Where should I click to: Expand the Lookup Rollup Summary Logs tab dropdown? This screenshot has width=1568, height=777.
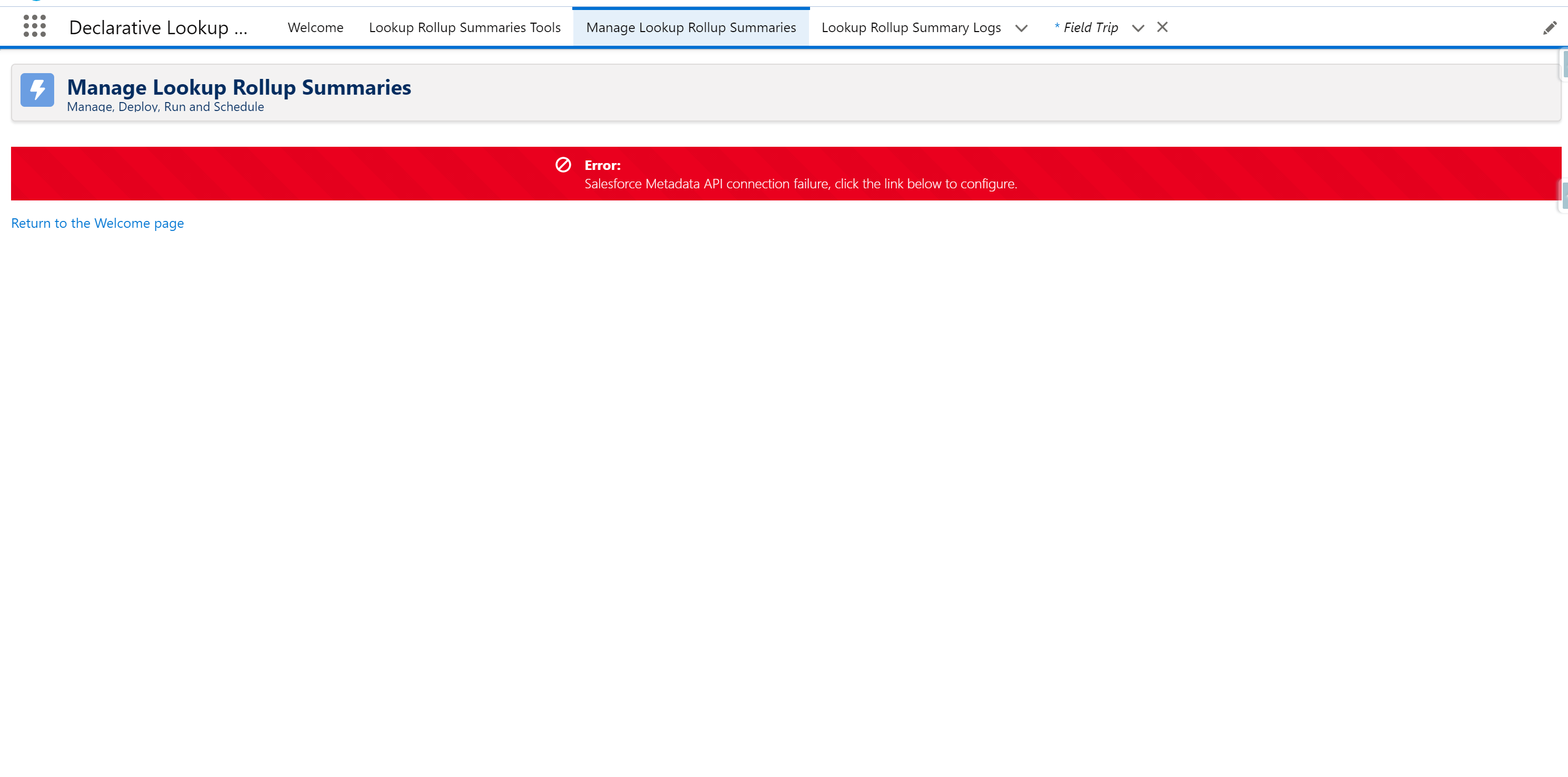click(x=1021, y=28)
